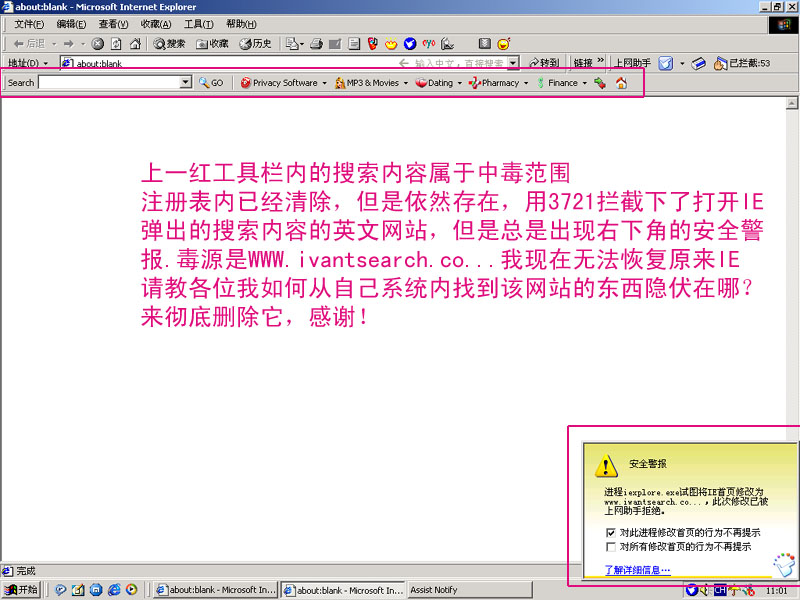
Task: Uncheck 对此进程修改首页的行为不再提示
Action: tap(610, 533)
